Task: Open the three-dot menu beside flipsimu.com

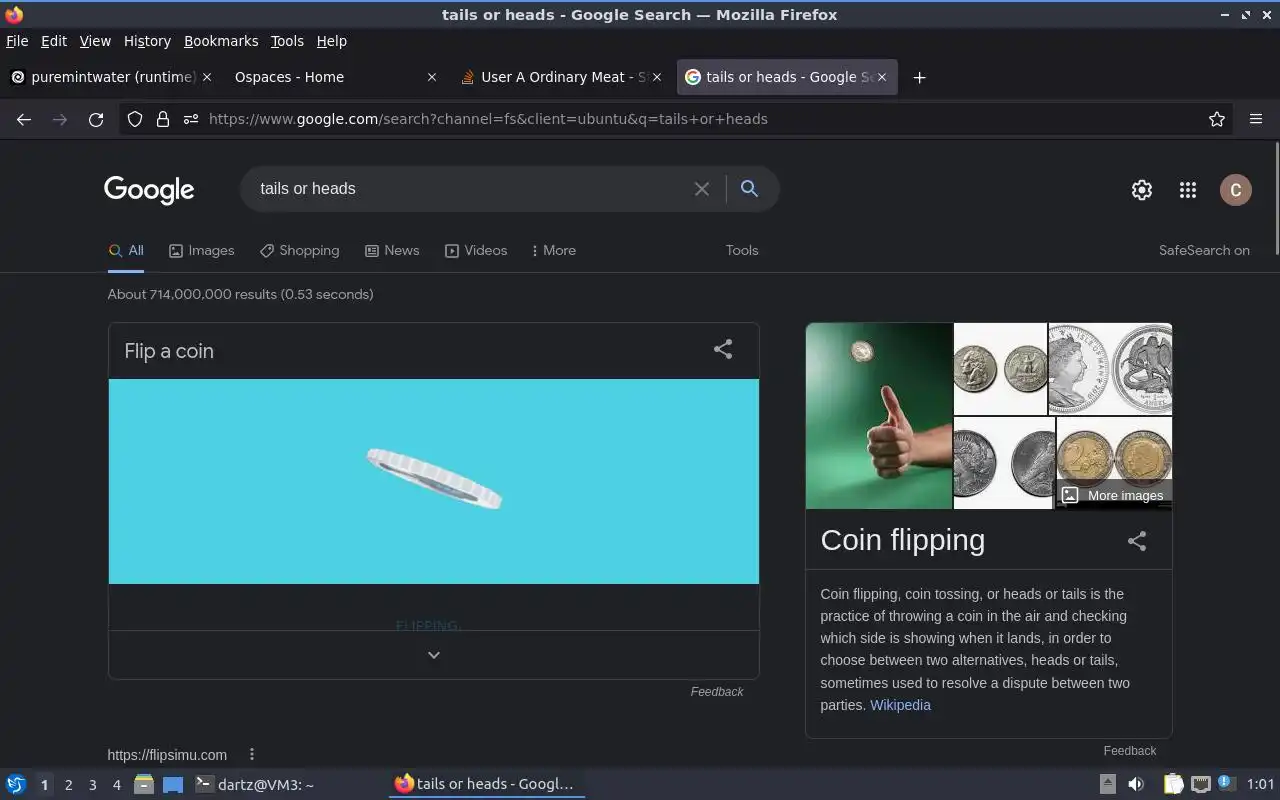Action: tap(252, 754)
